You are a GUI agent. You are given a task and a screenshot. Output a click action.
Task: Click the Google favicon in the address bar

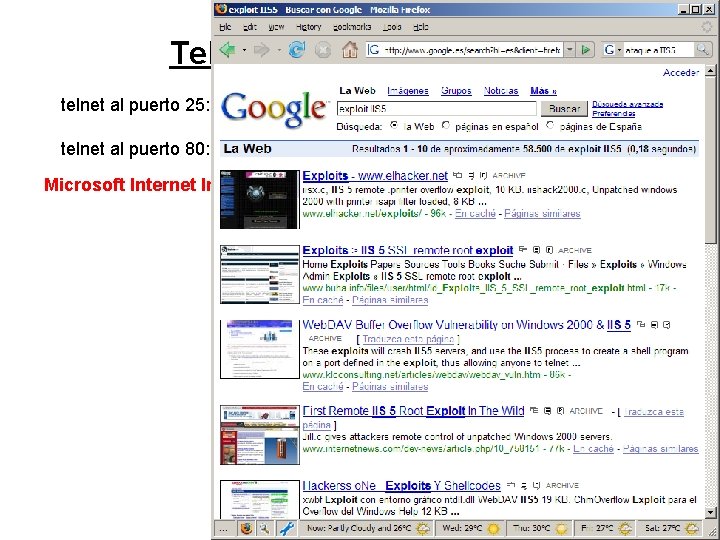[x=374, y=50]
